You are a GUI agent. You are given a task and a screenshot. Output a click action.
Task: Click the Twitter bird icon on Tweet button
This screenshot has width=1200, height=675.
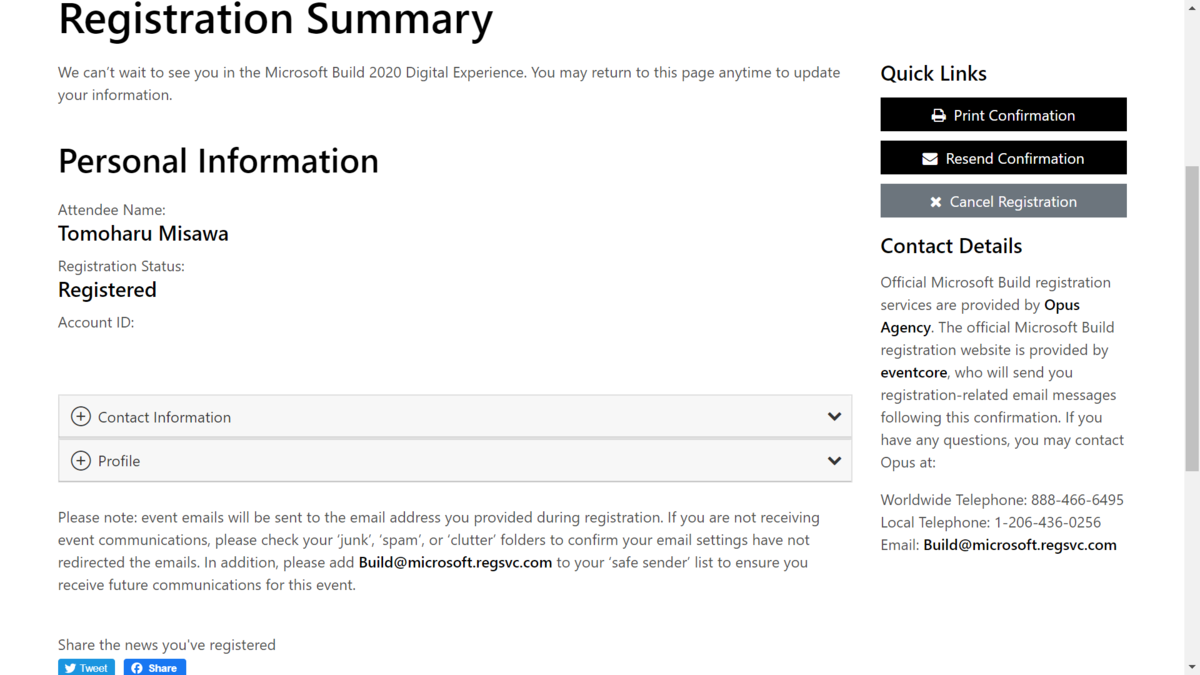point(70,668)
